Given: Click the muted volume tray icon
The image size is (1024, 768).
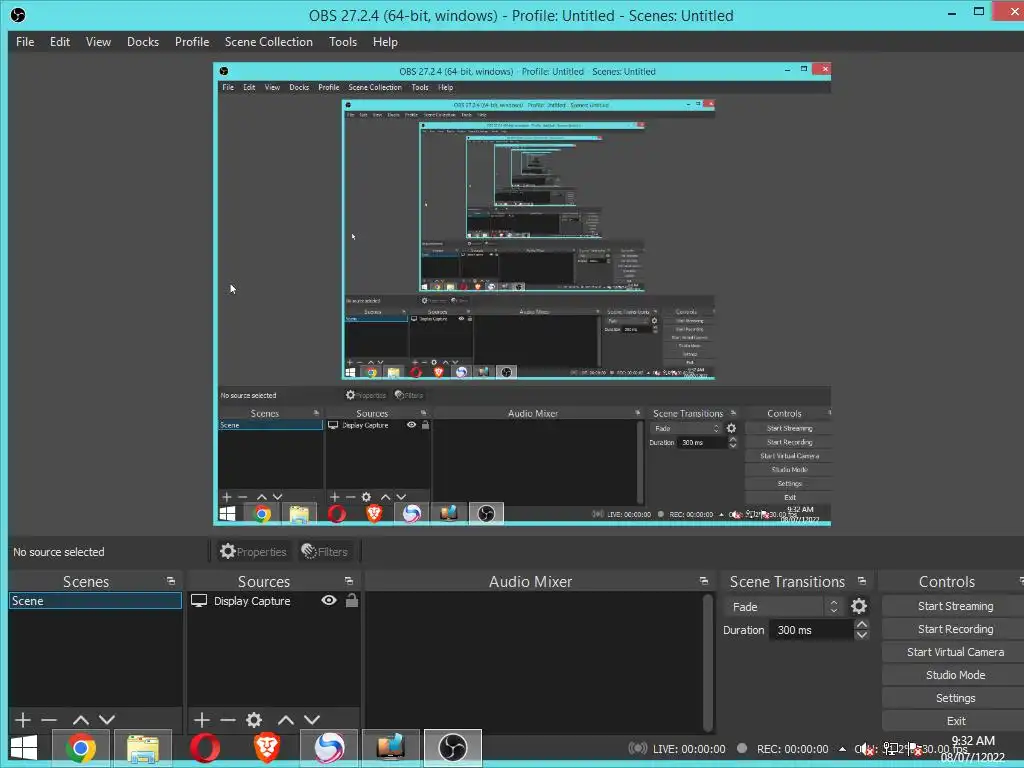Looking at the screenshot, I should pyautogui.click(x=866, y=749).
